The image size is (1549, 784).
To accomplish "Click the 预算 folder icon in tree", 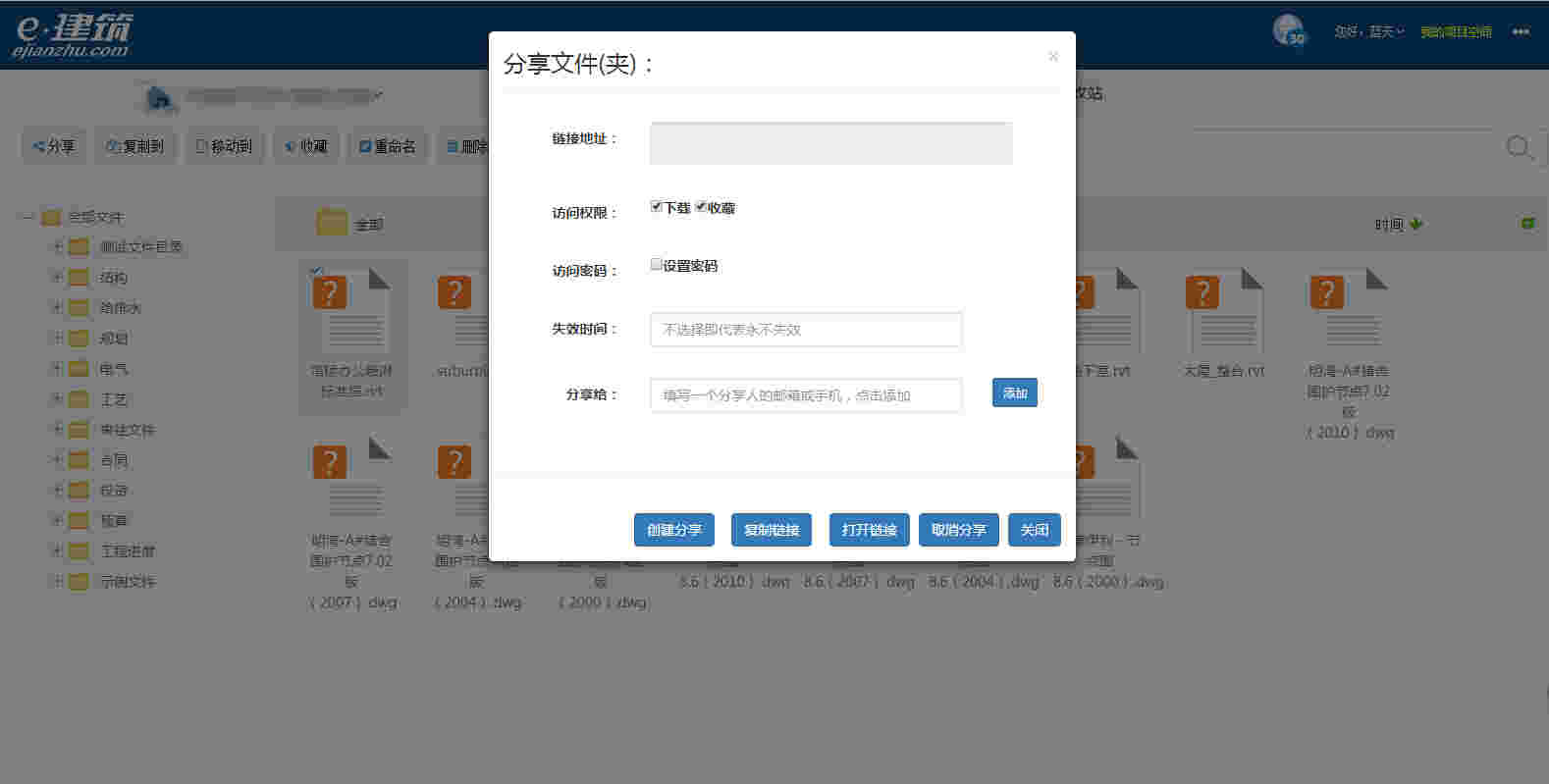I will coord(80,521).
